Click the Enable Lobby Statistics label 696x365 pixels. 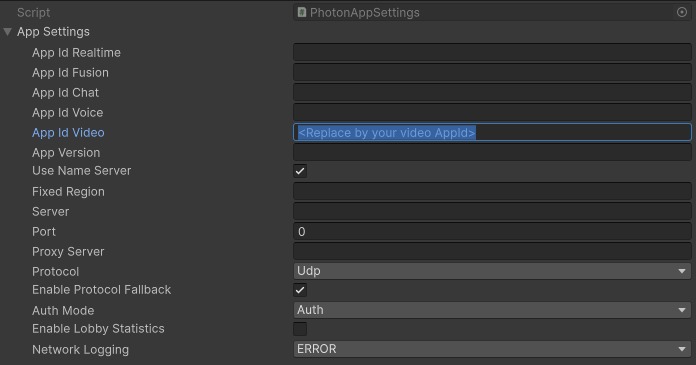coord(98,329)
